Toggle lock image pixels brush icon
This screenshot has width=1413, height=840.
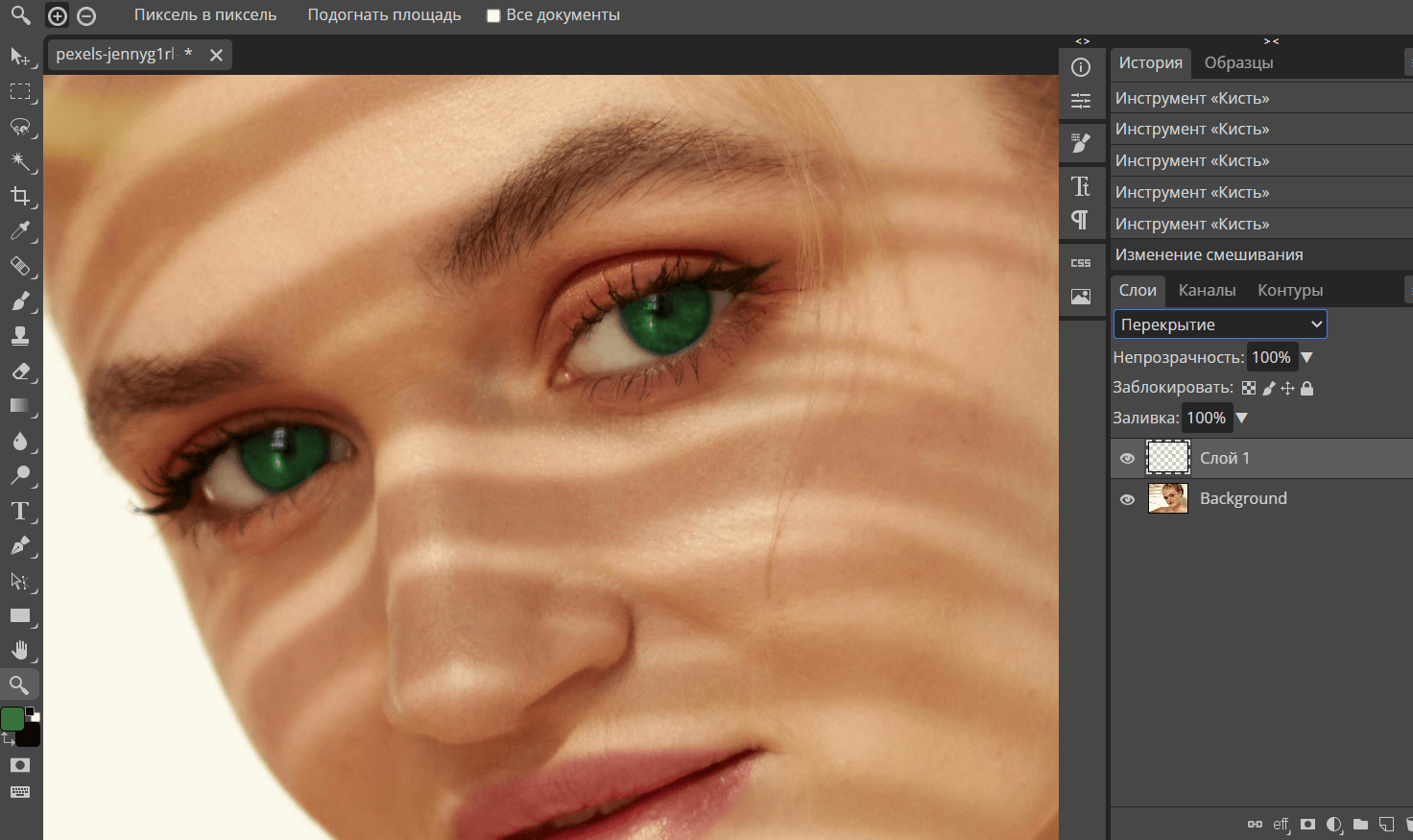tap(1269, 388)
